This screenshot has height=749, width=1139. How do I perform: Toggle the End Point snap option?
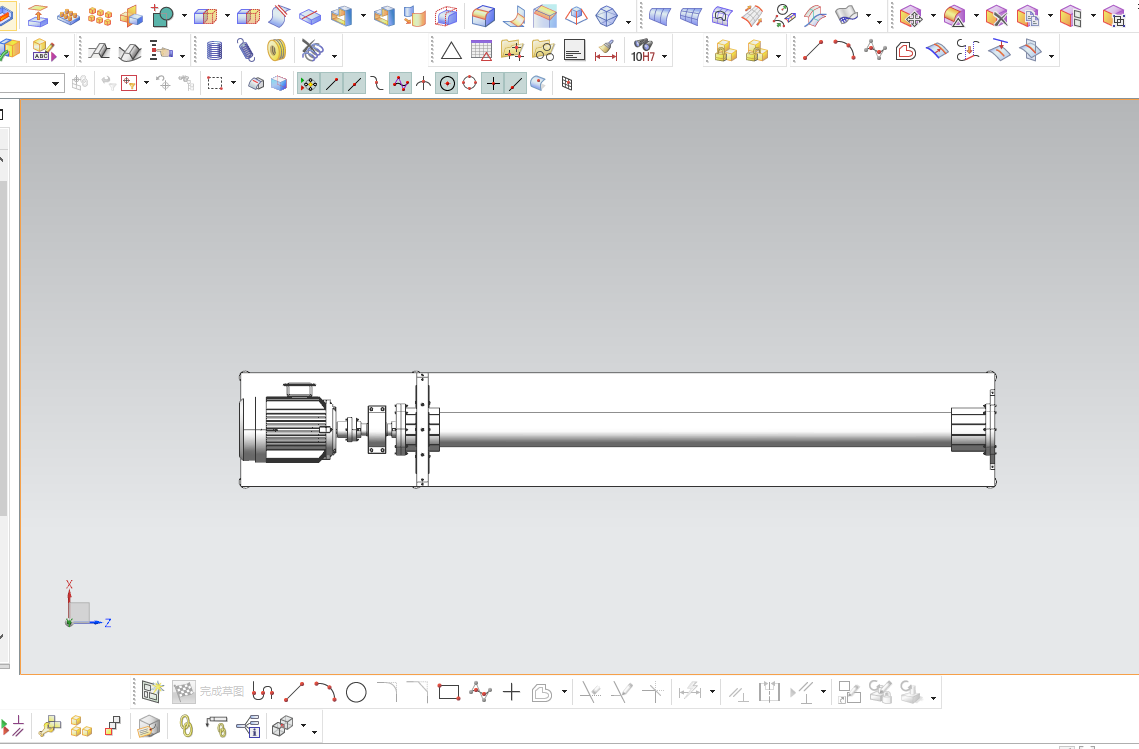(332, 84)
